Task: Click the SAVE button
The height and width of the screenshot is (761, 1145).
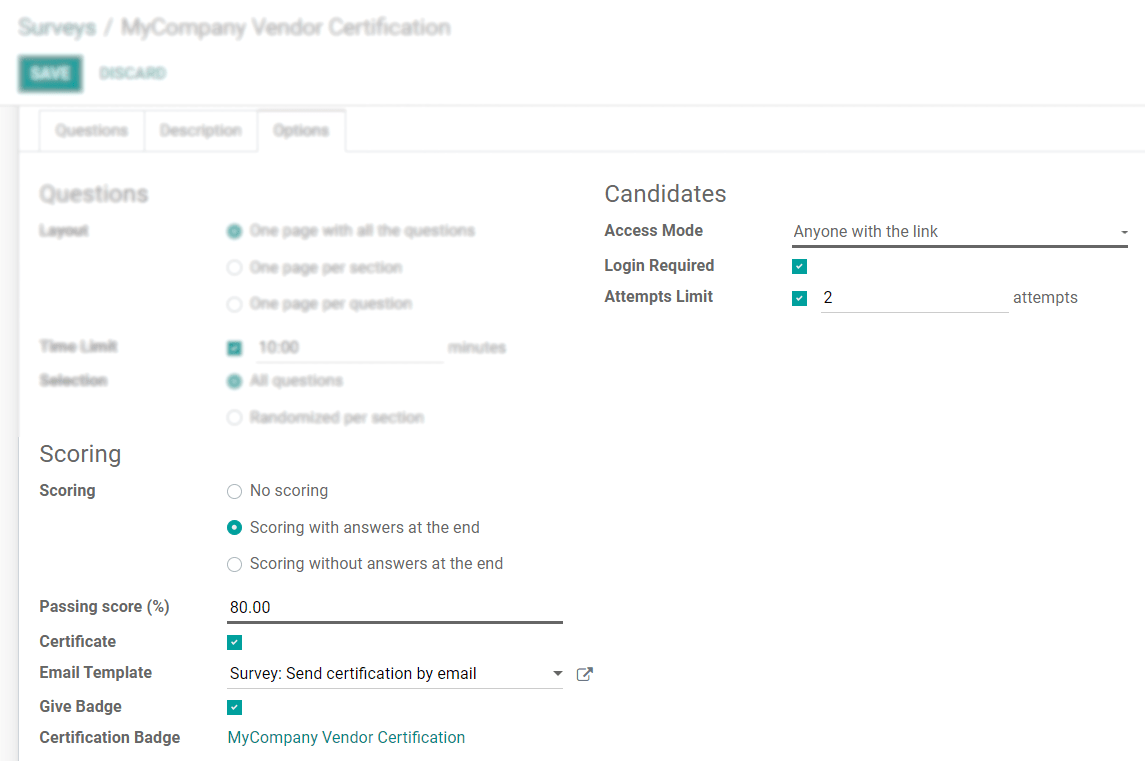Action: 50,74
